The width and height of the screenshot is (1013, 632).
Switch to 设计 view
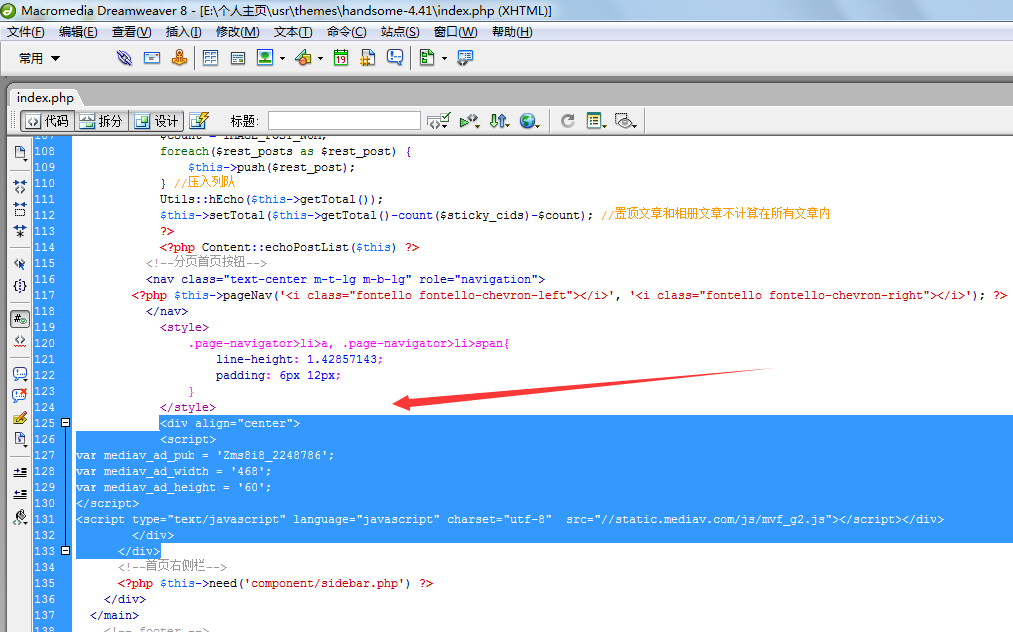tap(156, 121)
